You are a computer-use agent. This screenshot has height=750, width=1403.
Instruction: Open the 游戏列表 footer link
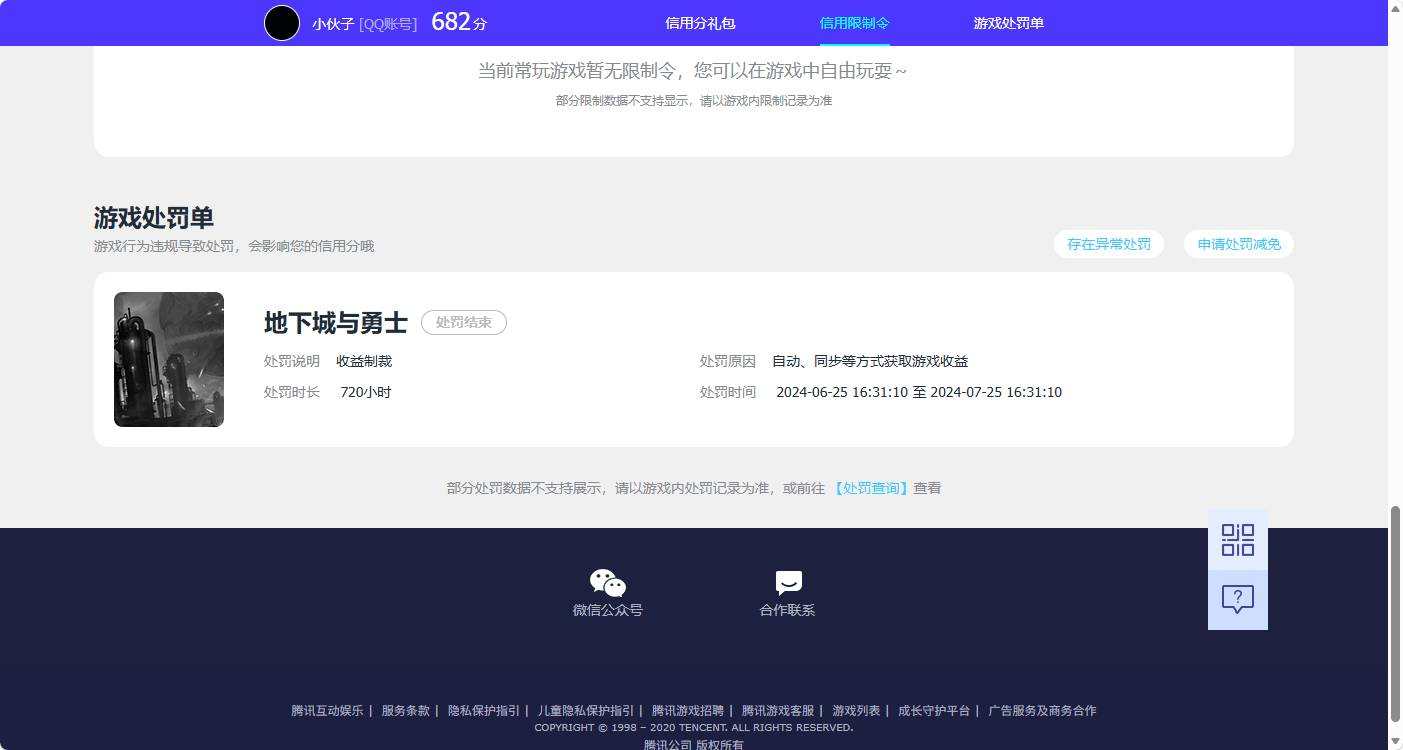click(856, 711)
